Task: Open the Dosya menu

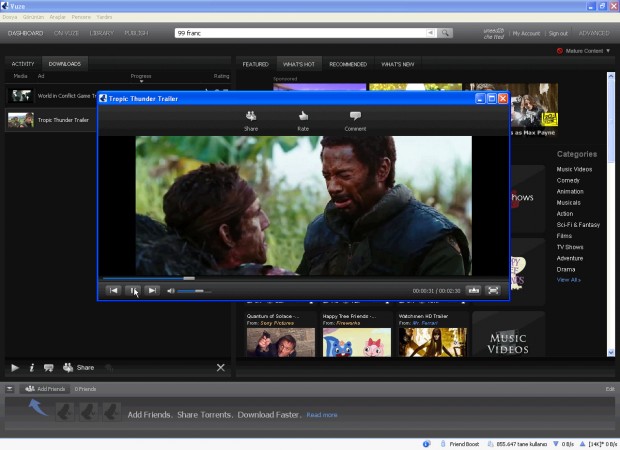Action: 10,17
